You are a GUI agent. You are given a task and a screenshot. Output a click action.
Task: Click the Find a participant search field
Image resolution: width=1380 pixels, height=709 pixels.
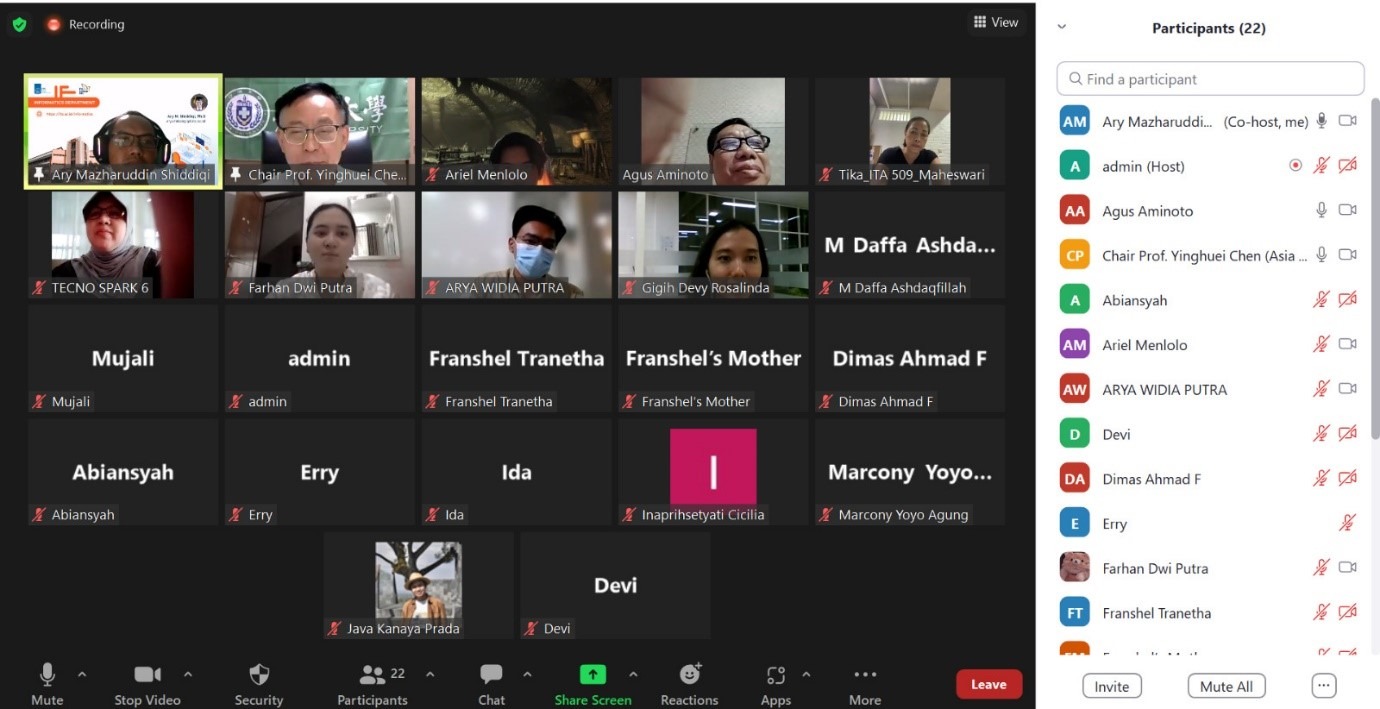1210,79
